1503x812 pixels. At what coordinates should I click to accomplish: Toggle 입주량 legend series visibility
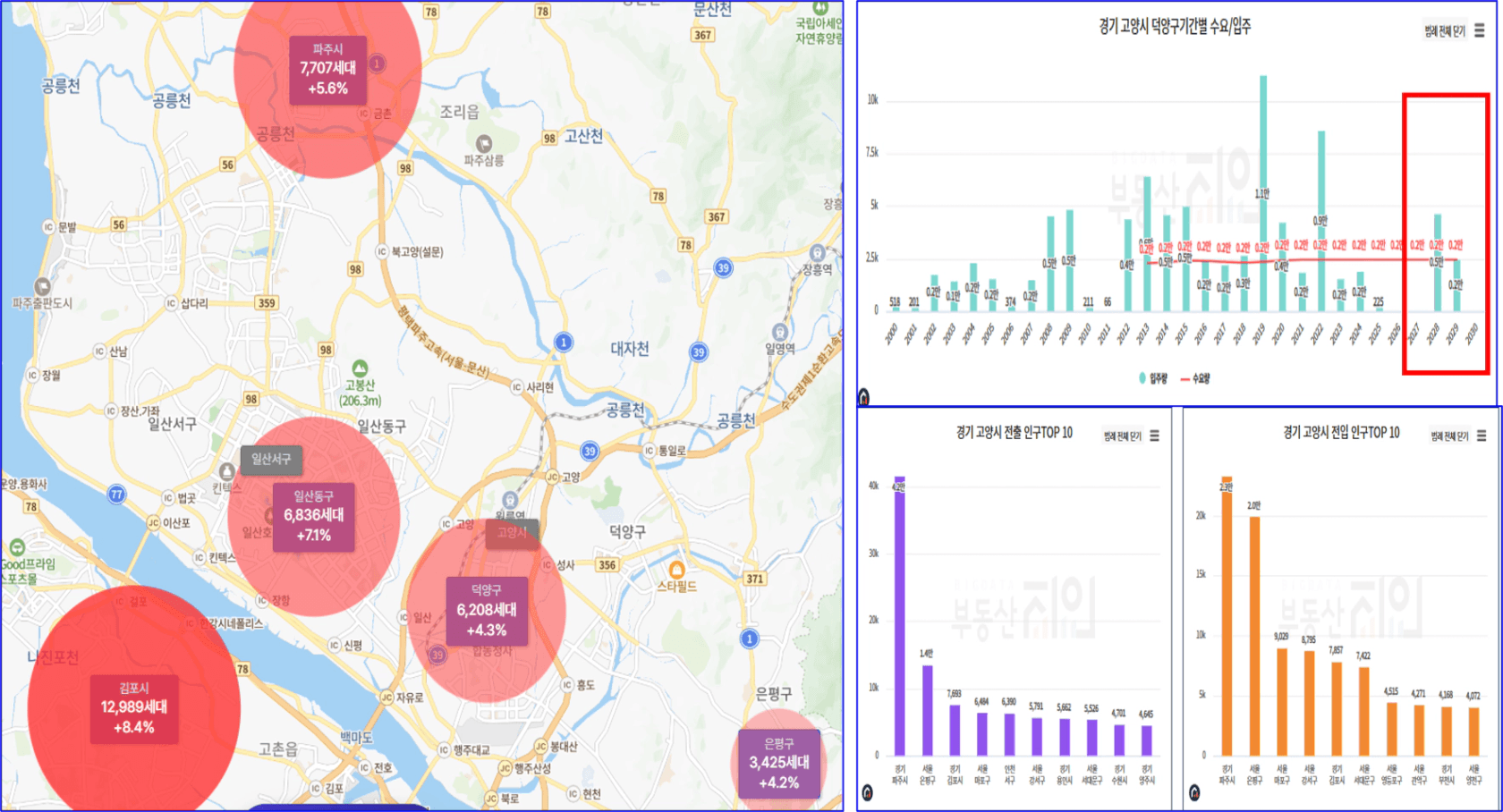1153,378
